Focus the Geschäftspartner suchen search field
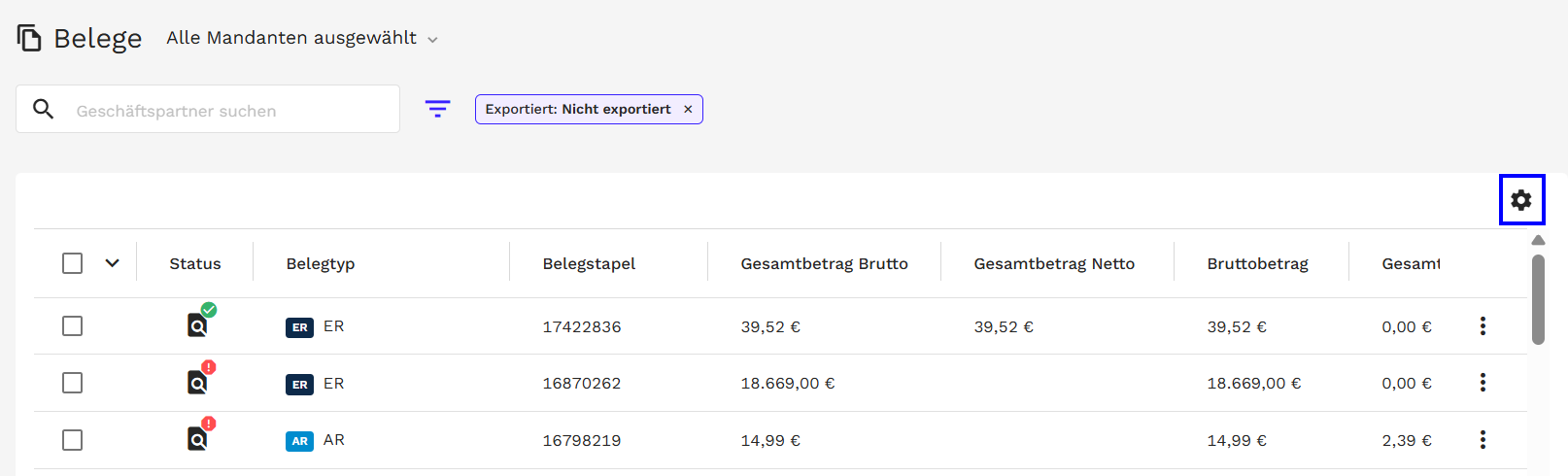This screenshot has height=476, width=1568. coord(223,110)
